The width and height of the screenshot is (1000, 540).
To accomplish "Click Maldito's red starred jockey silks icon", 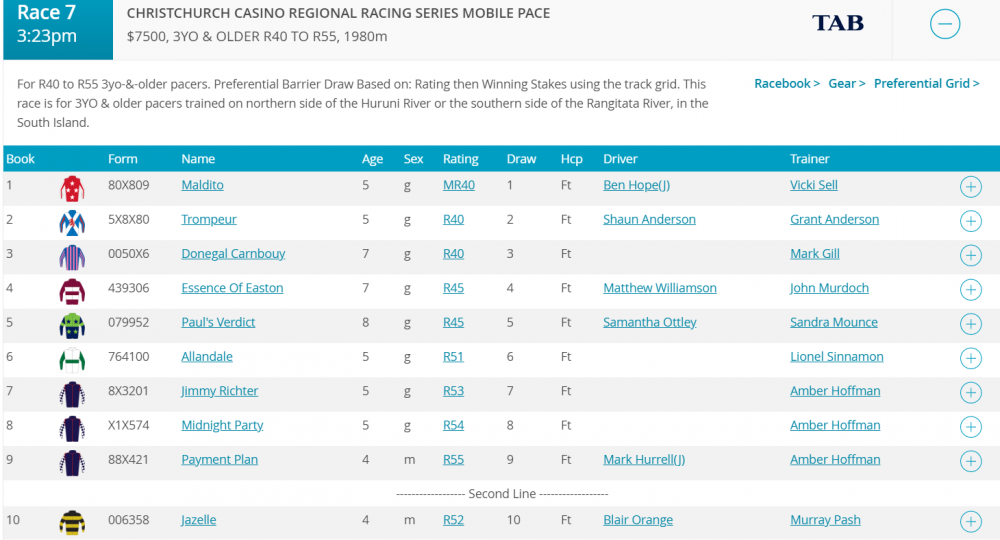I will tap(72, 187).
